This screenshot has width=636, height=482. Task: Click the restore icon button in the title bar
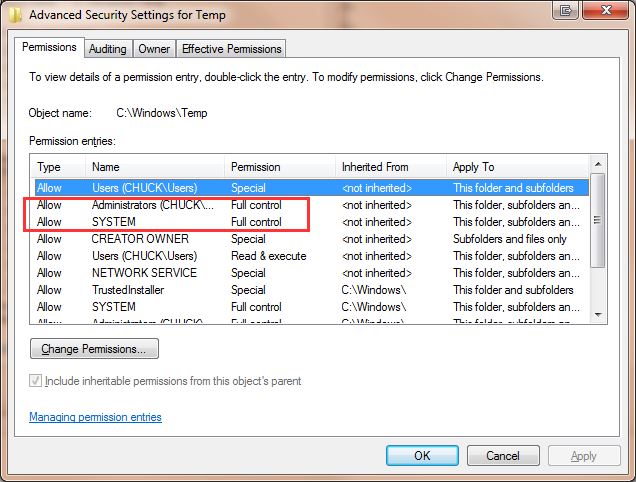[565, 10]
